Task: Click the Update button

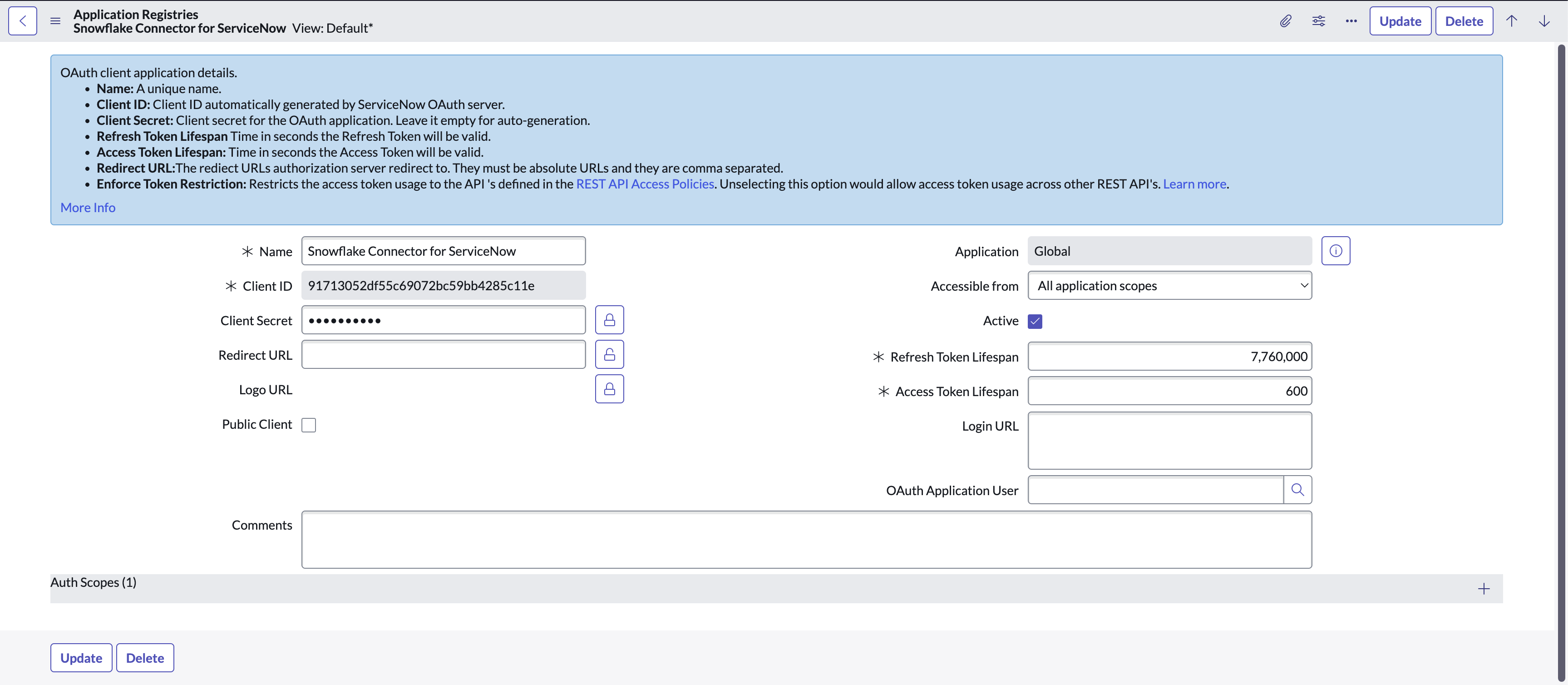Action: tap(1400, 21)
